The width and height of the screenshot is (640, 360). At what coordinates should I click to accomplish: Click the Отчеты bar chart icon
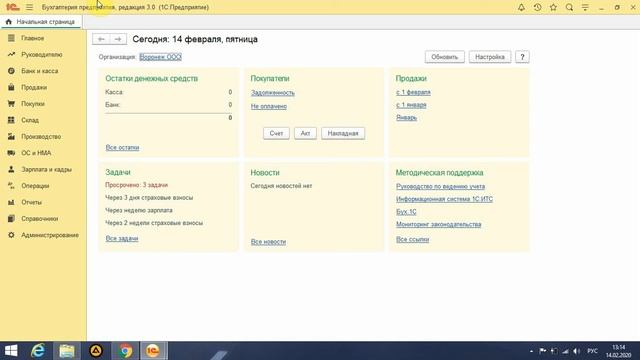(11, 202)
